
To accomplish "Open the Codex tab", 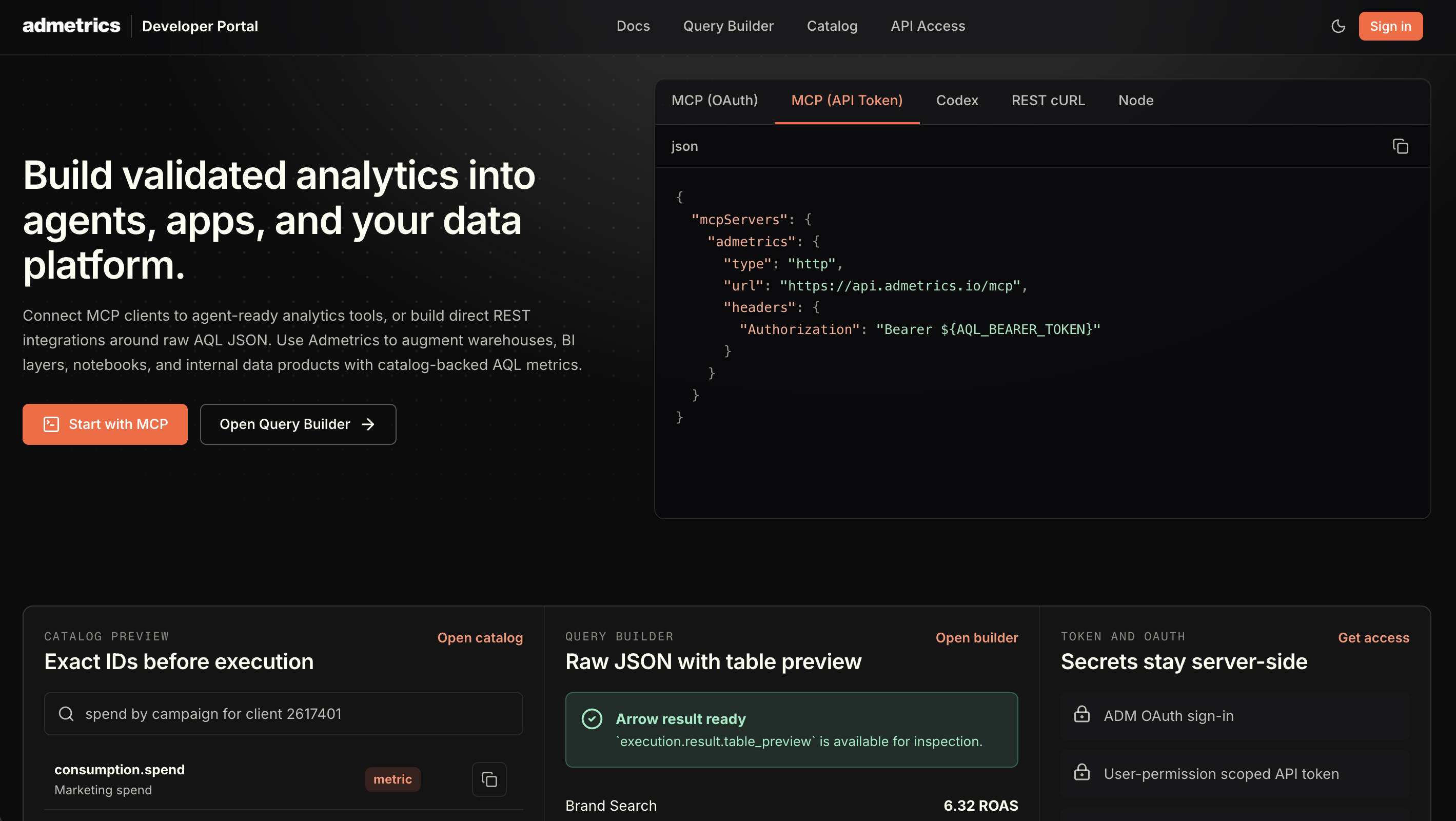I will tap(957, 101).
